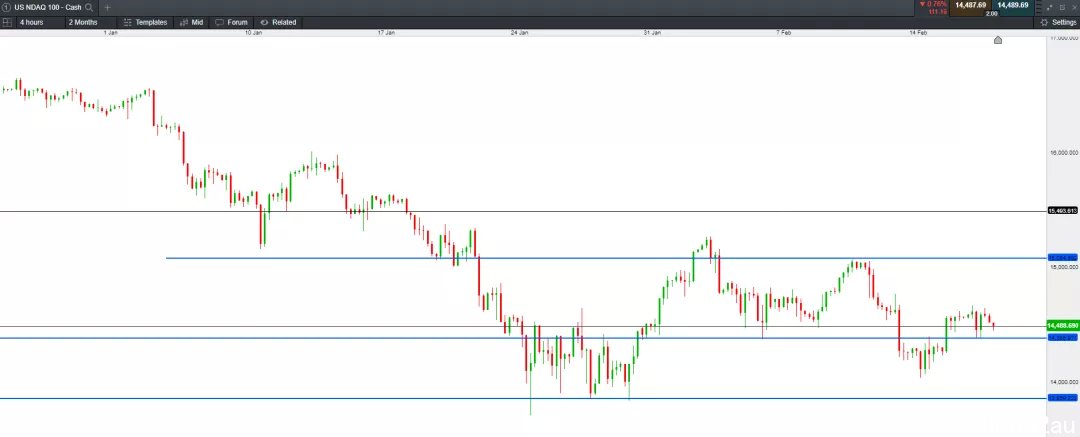Open Settings gear icon
This screenshot has width=1080, height=437.
click(1044, 22)
